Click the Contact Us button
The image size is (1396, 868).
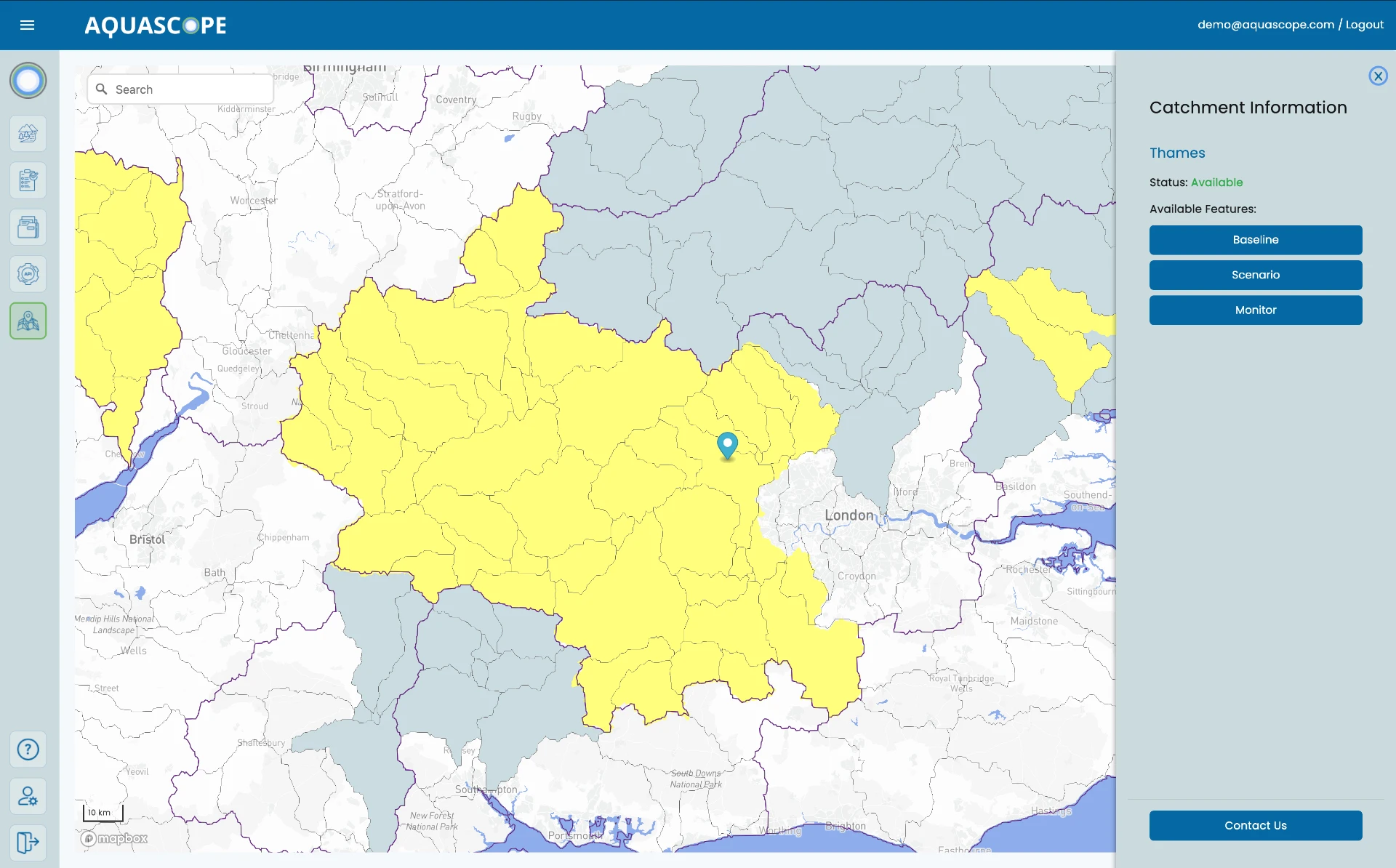(x=1256, y=825)
